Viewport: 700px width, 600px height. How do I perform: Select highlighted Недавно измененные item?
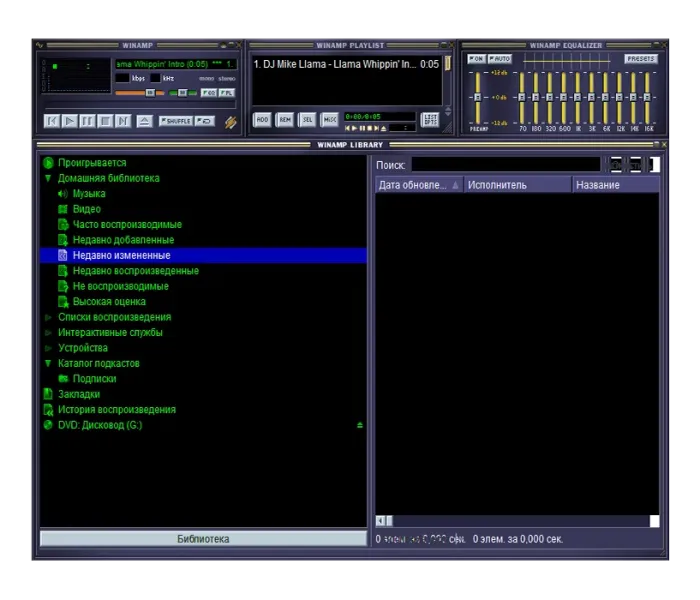pyautogui.click(x=203, y=255)
